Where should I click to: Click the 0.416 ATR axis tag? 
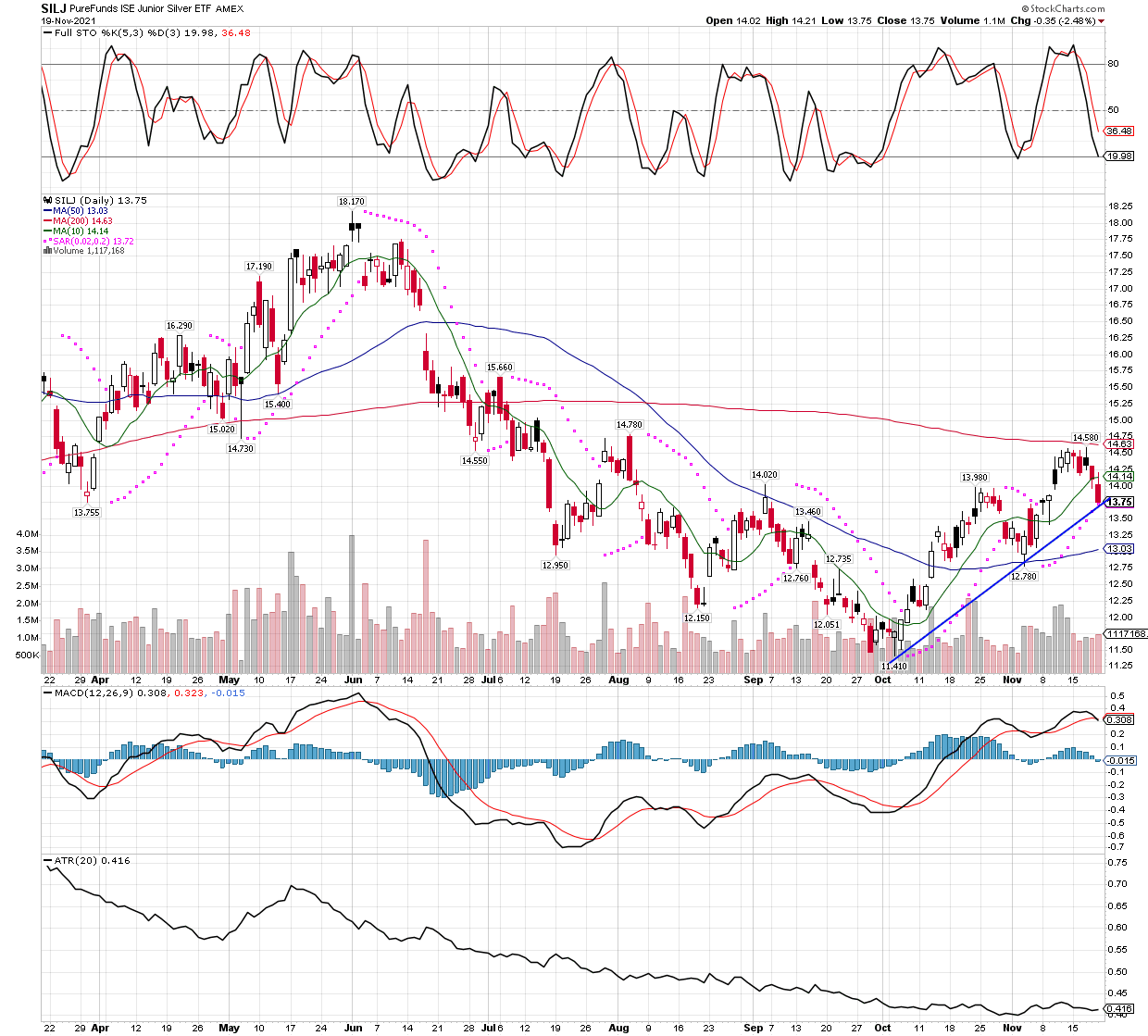coord(1120,1009)
